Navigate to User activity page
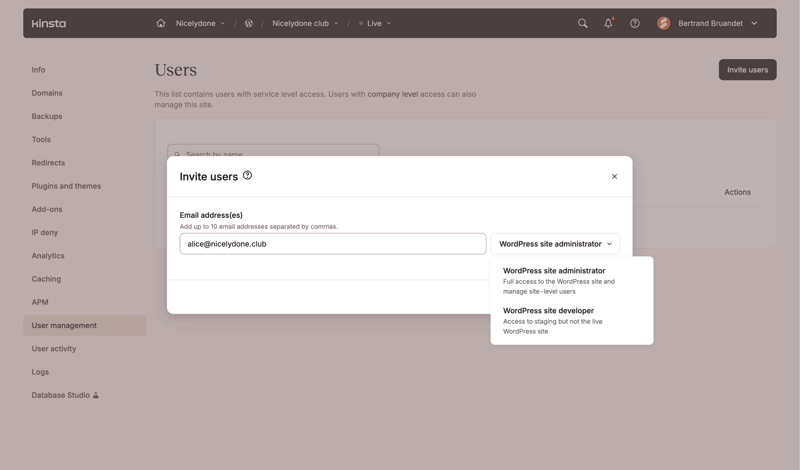800x470 pixels. coord(54,349)
